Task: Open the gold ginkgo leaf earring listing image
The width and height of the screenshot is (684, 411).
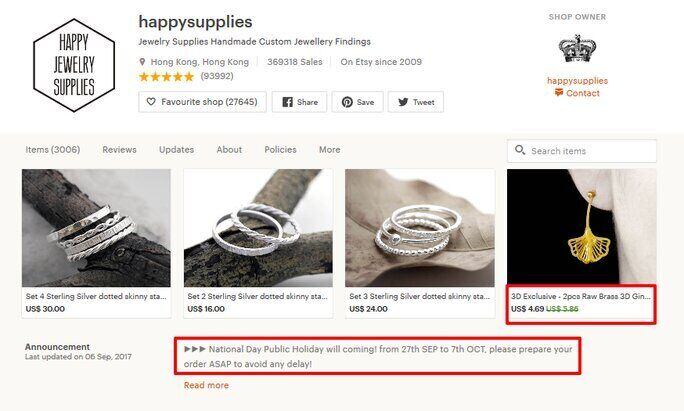Action: tap(581, 228)
